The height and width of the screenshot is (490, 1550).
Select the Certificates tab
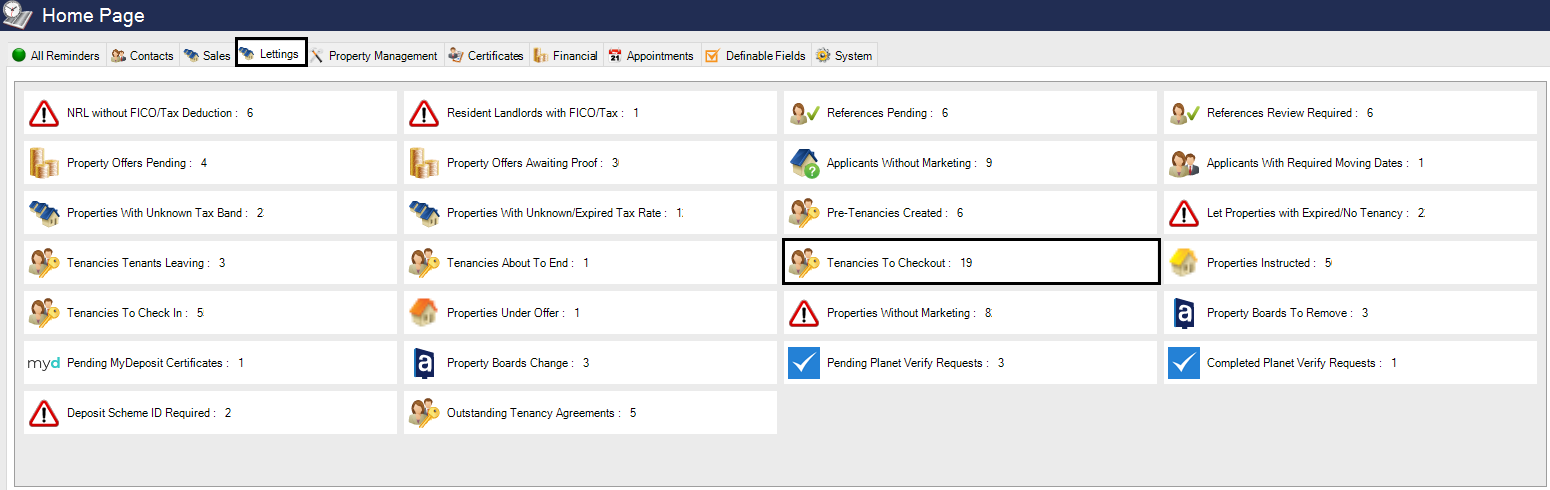[486, 56]
